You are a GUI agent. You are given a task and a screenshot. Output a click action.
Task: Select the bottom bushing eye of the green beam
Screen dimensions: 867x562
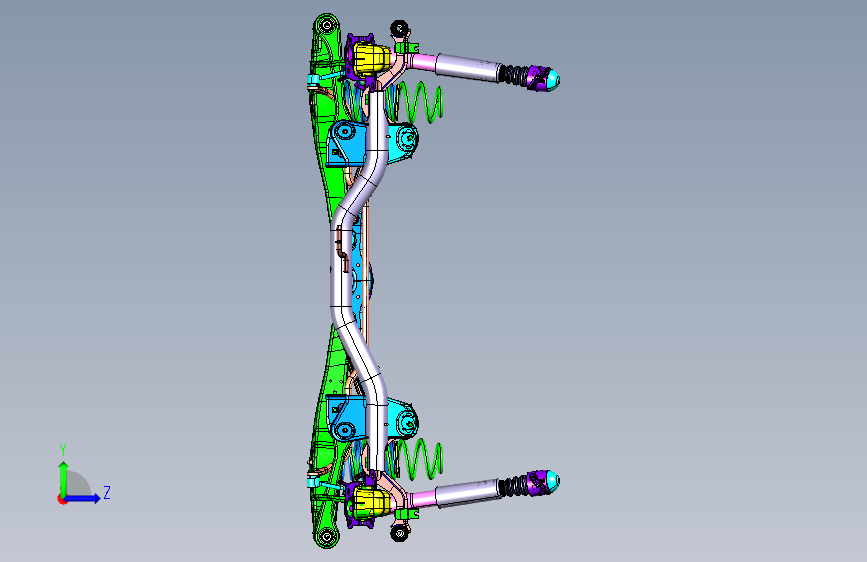coord(326,536)
